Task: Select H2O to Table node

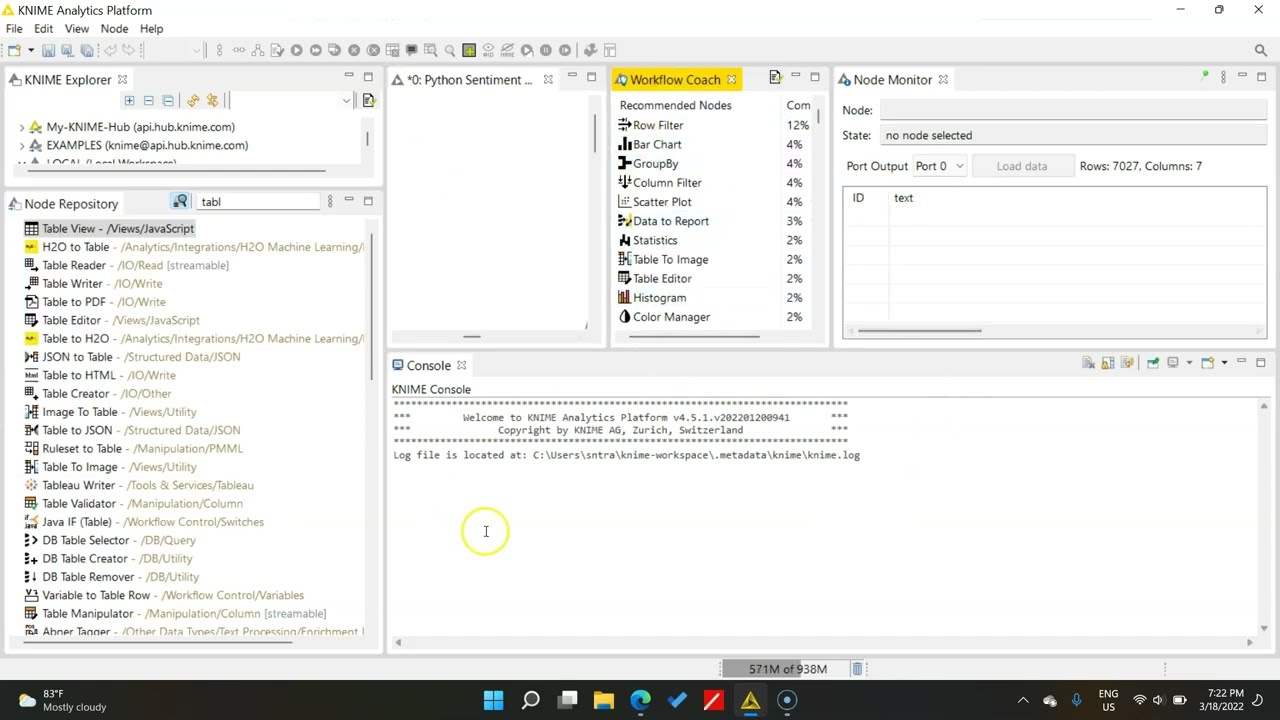Action: (x=194, y=247)
